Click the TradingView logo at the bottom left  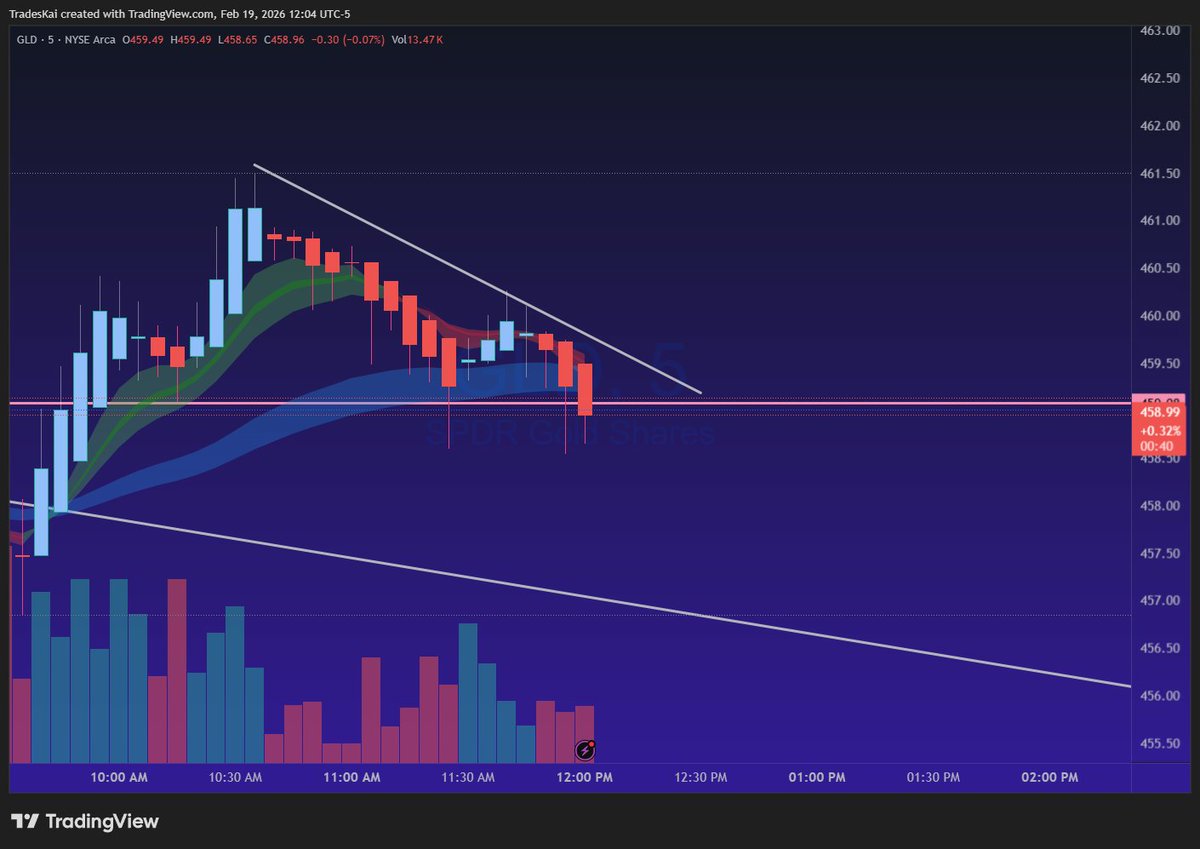click(85, 821)
